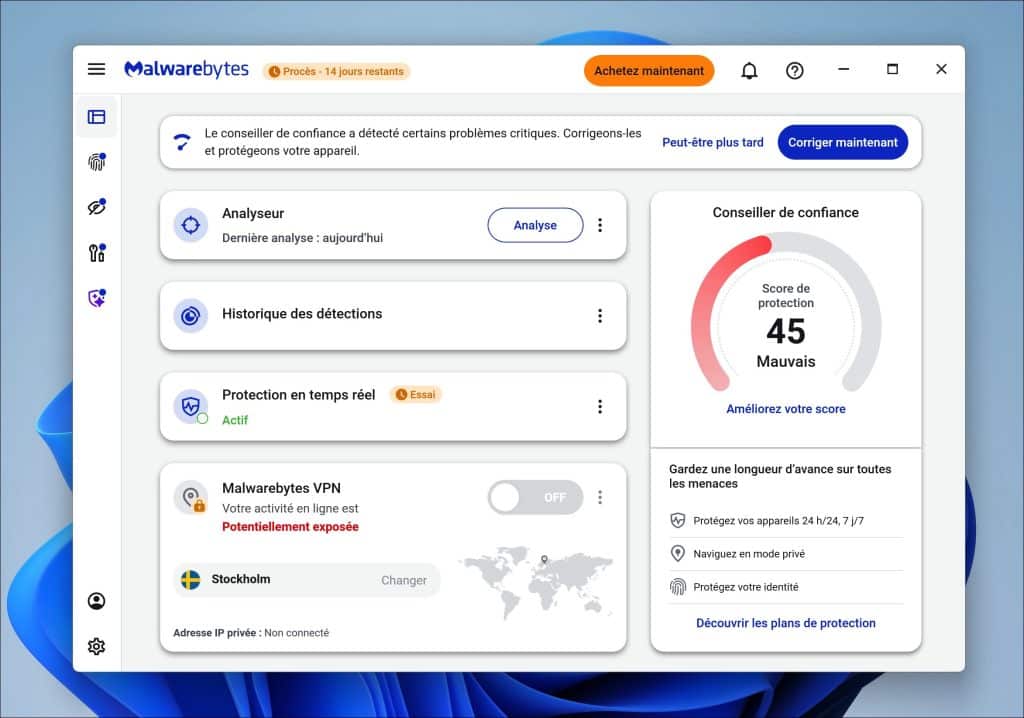Viewport: 1024px width, 718px height.
Task: Click the Procès 14 jours restants badge
Action: pyautogui.click(x=336, y=71)
